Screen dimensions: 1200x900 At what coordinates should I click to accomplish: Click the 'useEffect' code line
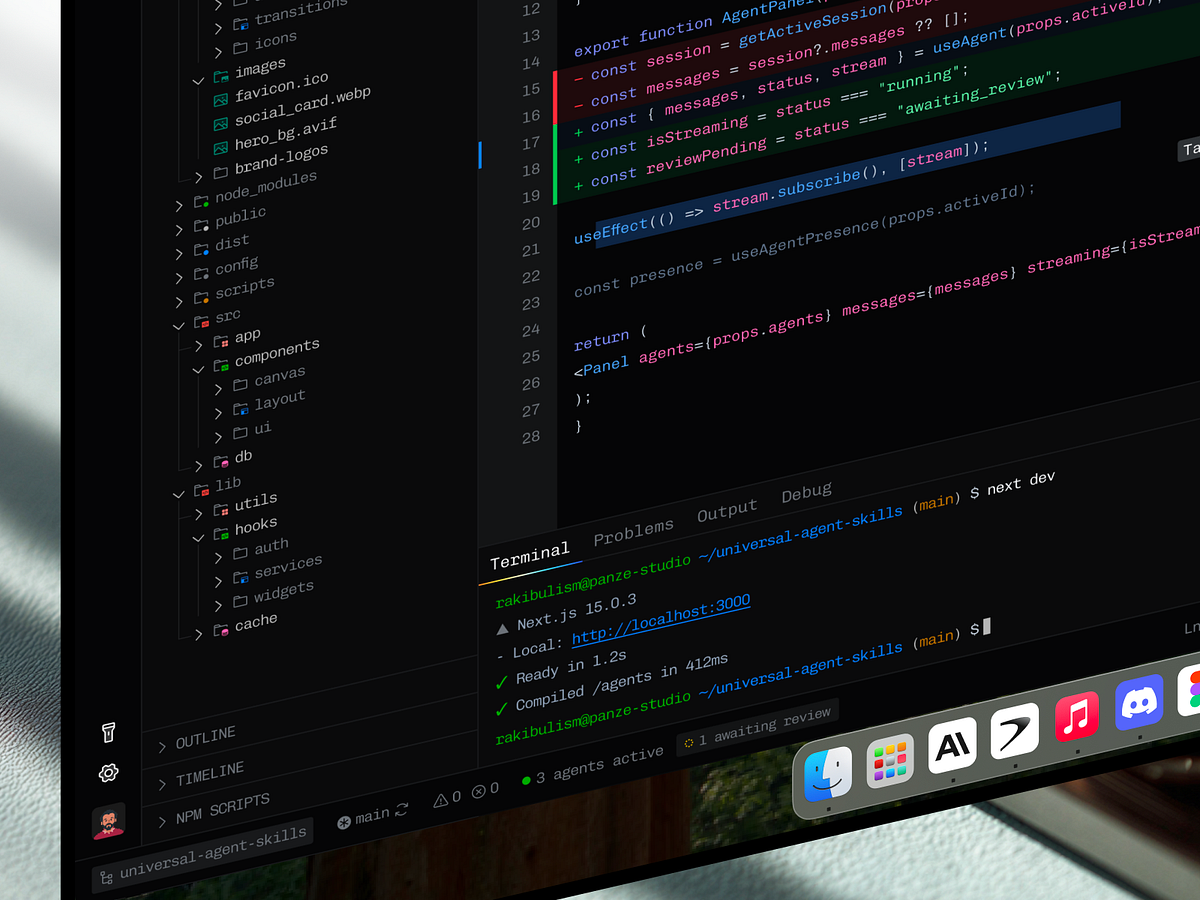781,193
